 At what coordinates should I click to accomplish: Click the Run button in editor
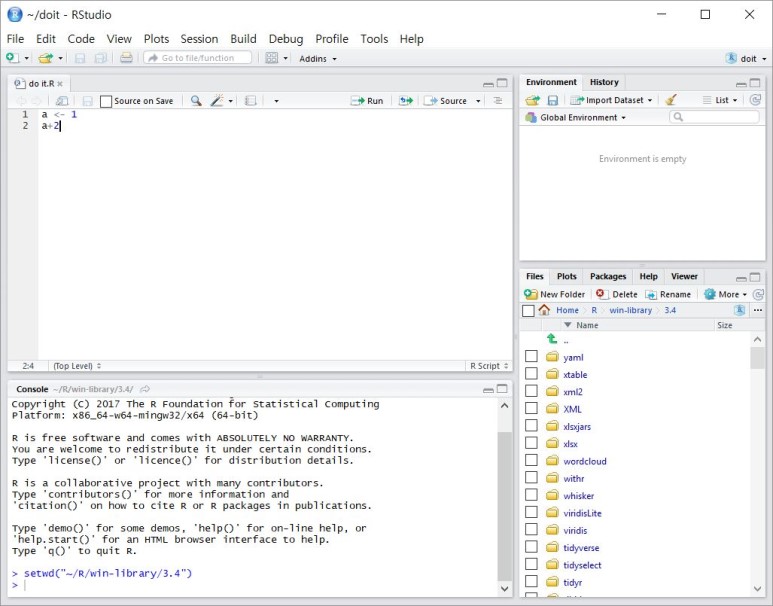(x=367, y=101)
